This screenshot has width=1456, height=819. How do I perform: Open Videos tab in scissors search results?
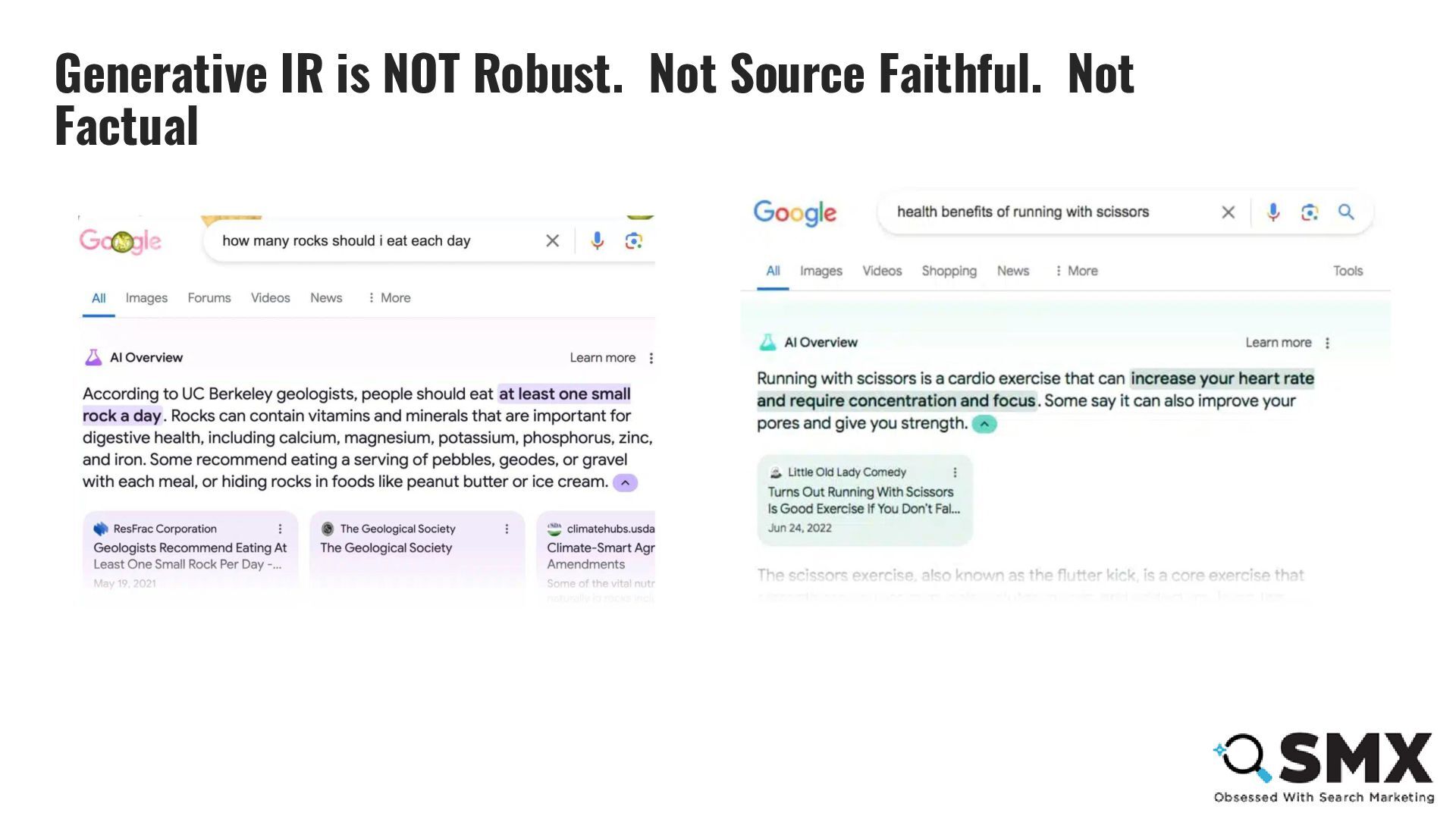(x=882, y=271)
